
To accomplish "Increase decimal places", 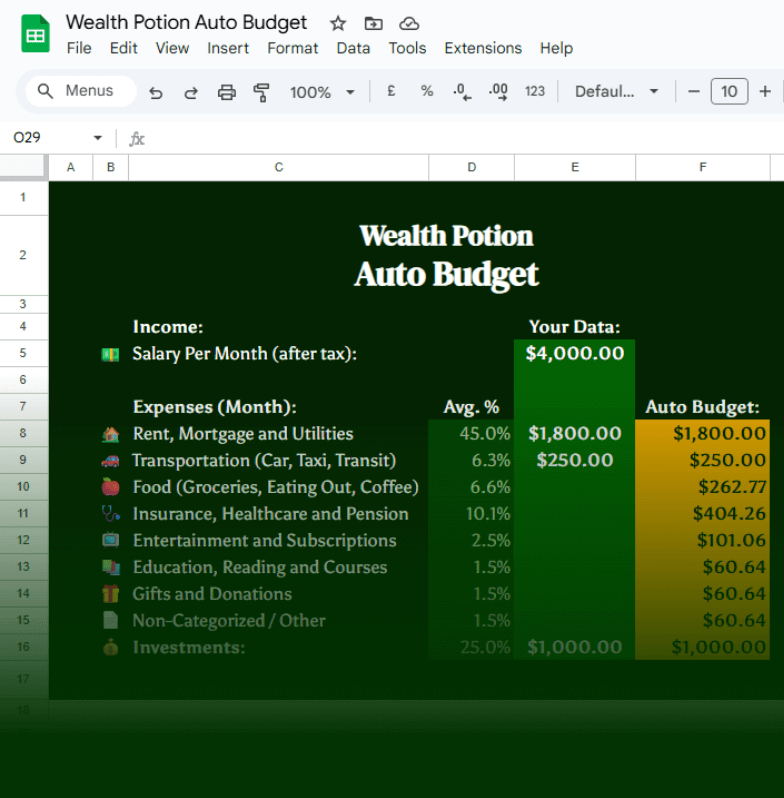I will pyautogui.click(x=498, y=91).
